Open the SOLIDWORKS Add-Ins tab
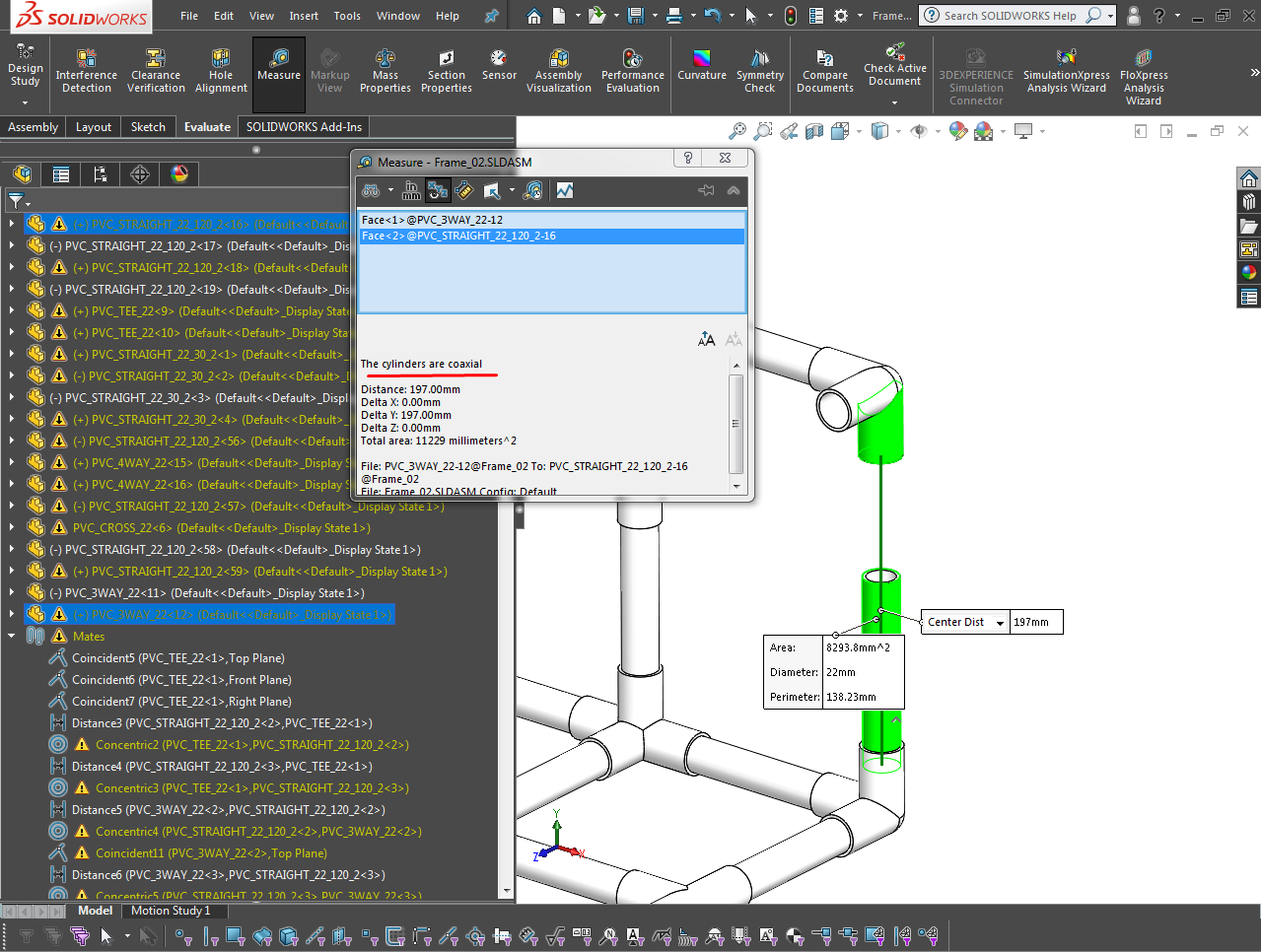1261x952 pixels. (x=304, y=127)
